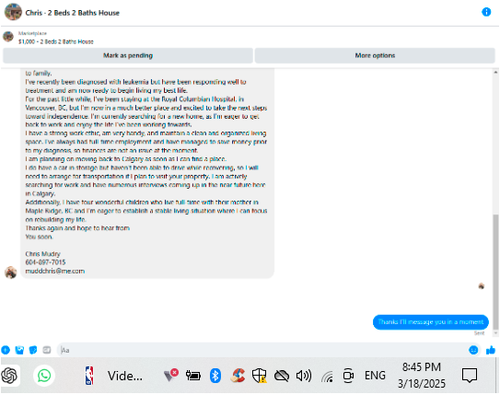
Task: Open WhatsApp from the taskbar
Action: (x=44, y=376)
